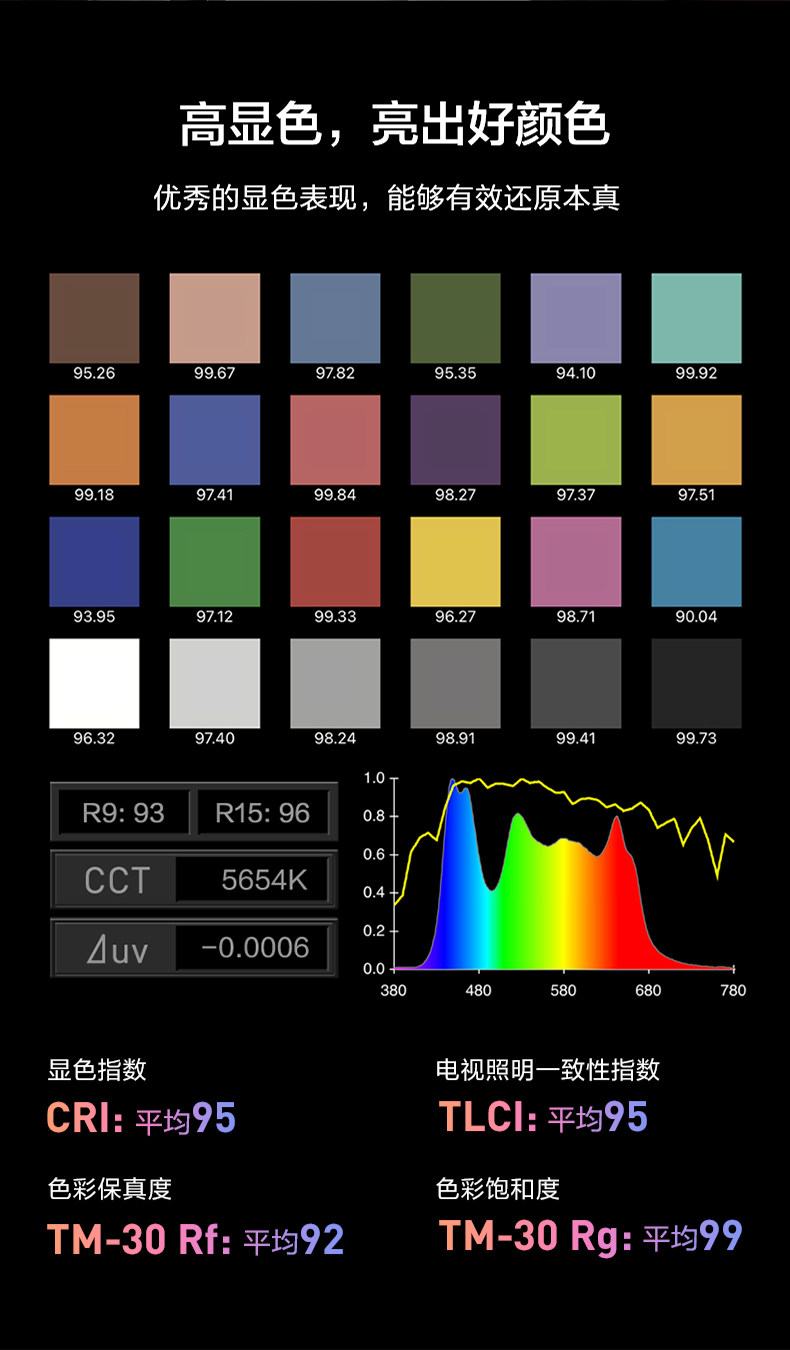Click the gray swatch labeled 98.91
Screen dimensions: 790x1350
pyautogui.click(x=455, y=684)
